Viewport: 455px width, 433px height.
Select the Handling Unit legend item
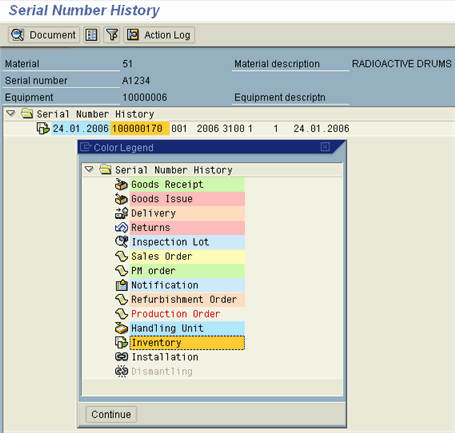[x=187, y=328]
